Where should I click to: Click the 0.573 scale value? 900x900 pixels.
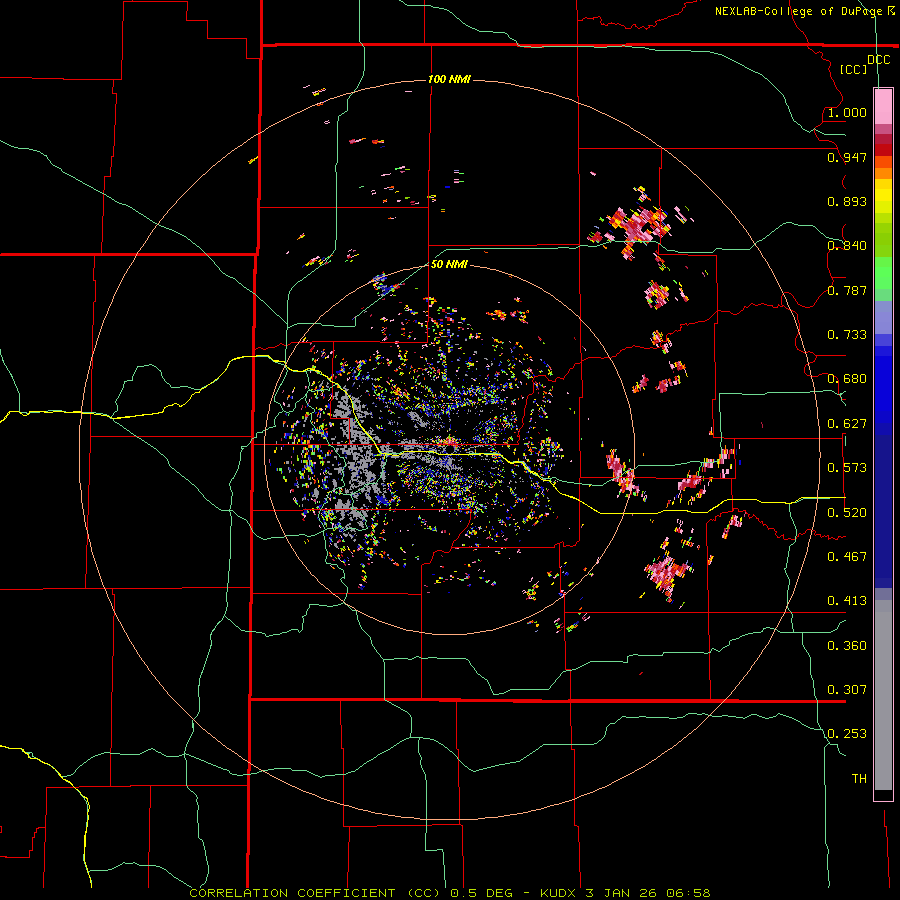click(847, 468)
